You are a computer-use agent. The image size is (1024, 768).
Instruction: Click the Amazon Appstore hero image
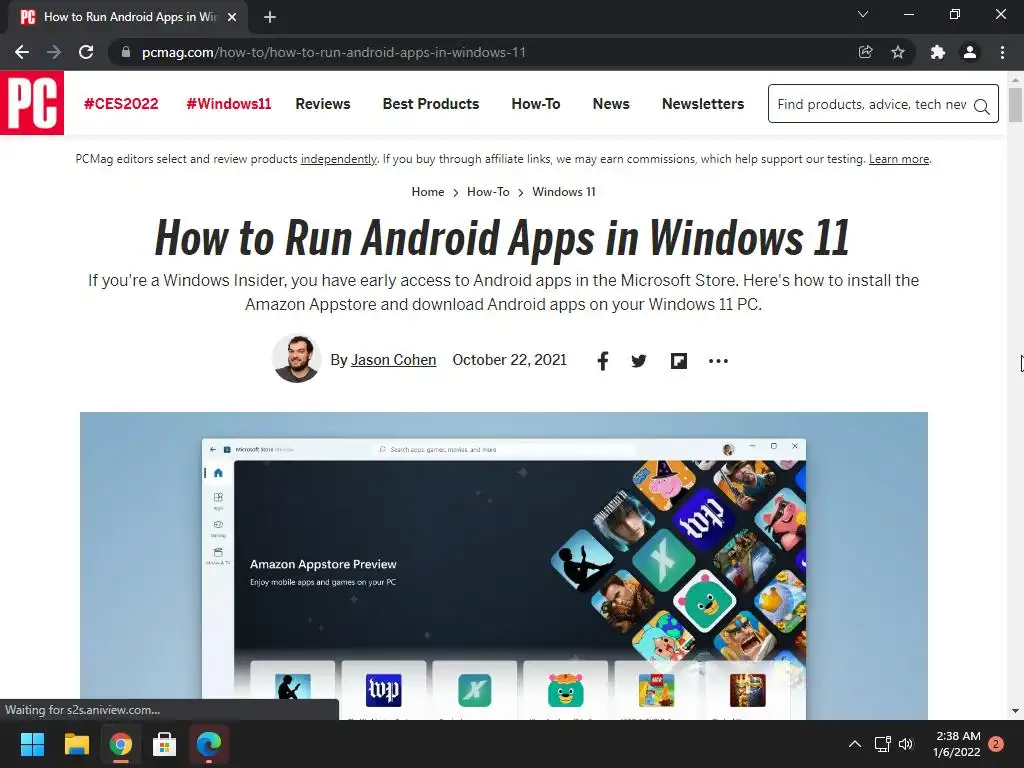pyautogui.click(x=504, y=566)
